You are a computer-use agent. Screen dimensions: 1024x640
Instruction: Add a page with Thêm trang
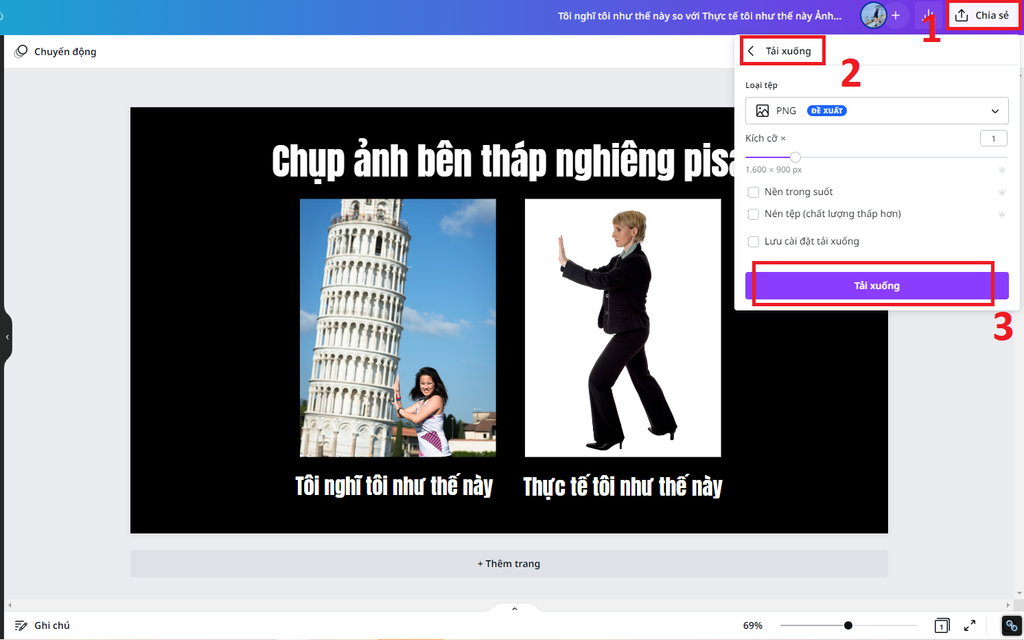click(x=509, y=563)
